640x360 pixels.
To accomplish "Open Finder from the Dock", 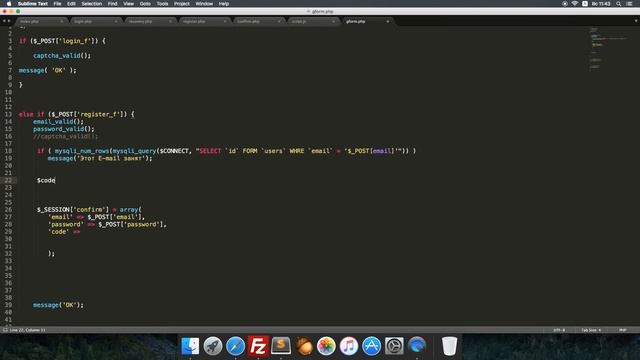I will coord(190,346).
